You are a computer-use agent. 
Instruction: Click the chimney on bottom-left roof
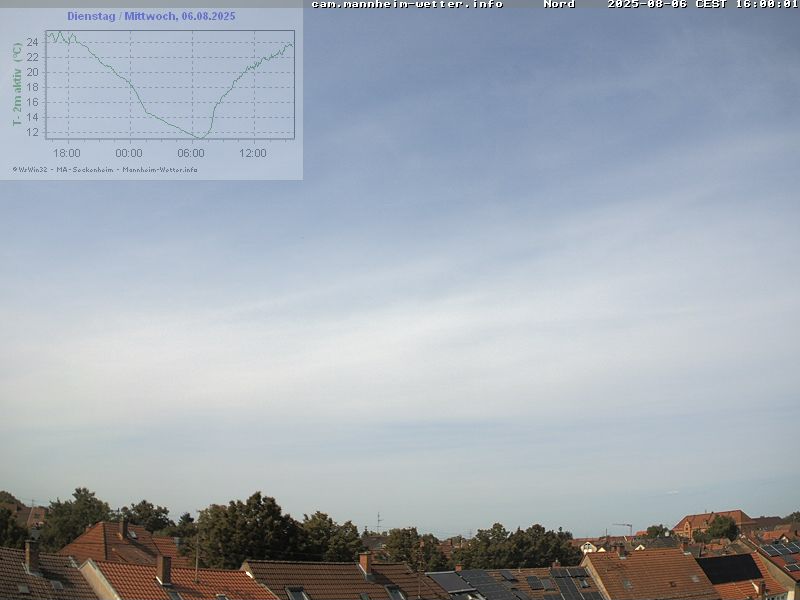tap(32, 556)
